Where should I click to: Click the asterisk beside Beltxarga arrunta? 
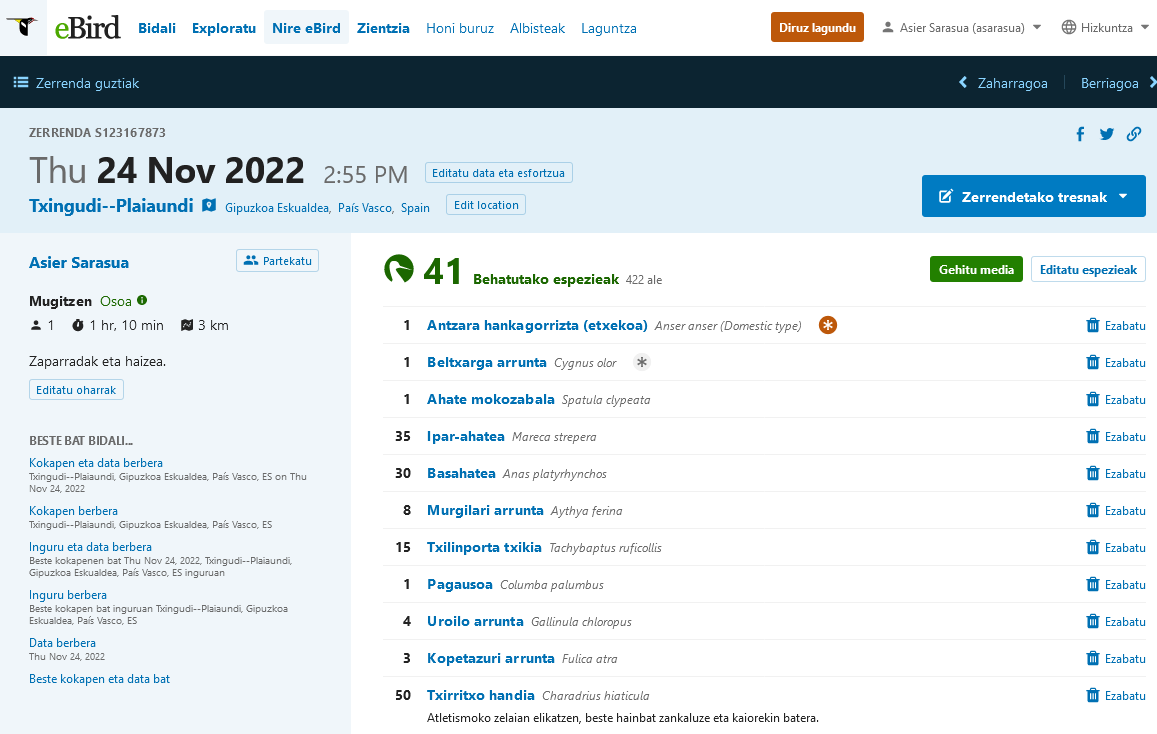641,362
